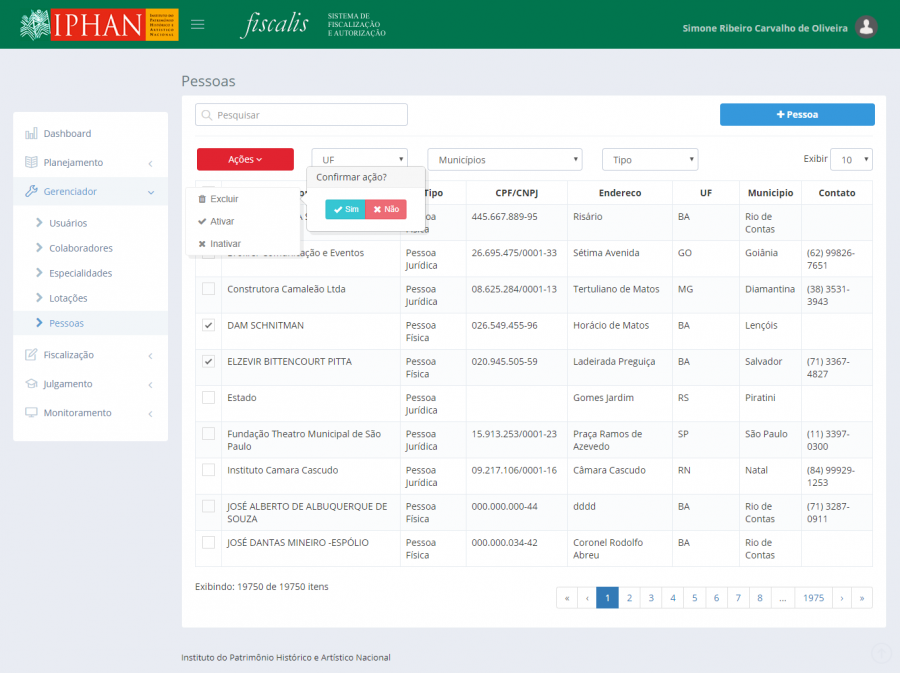Open the Tipo filter dropdown
This screenshot has height=673, width=900.
[x=649, y=160]
